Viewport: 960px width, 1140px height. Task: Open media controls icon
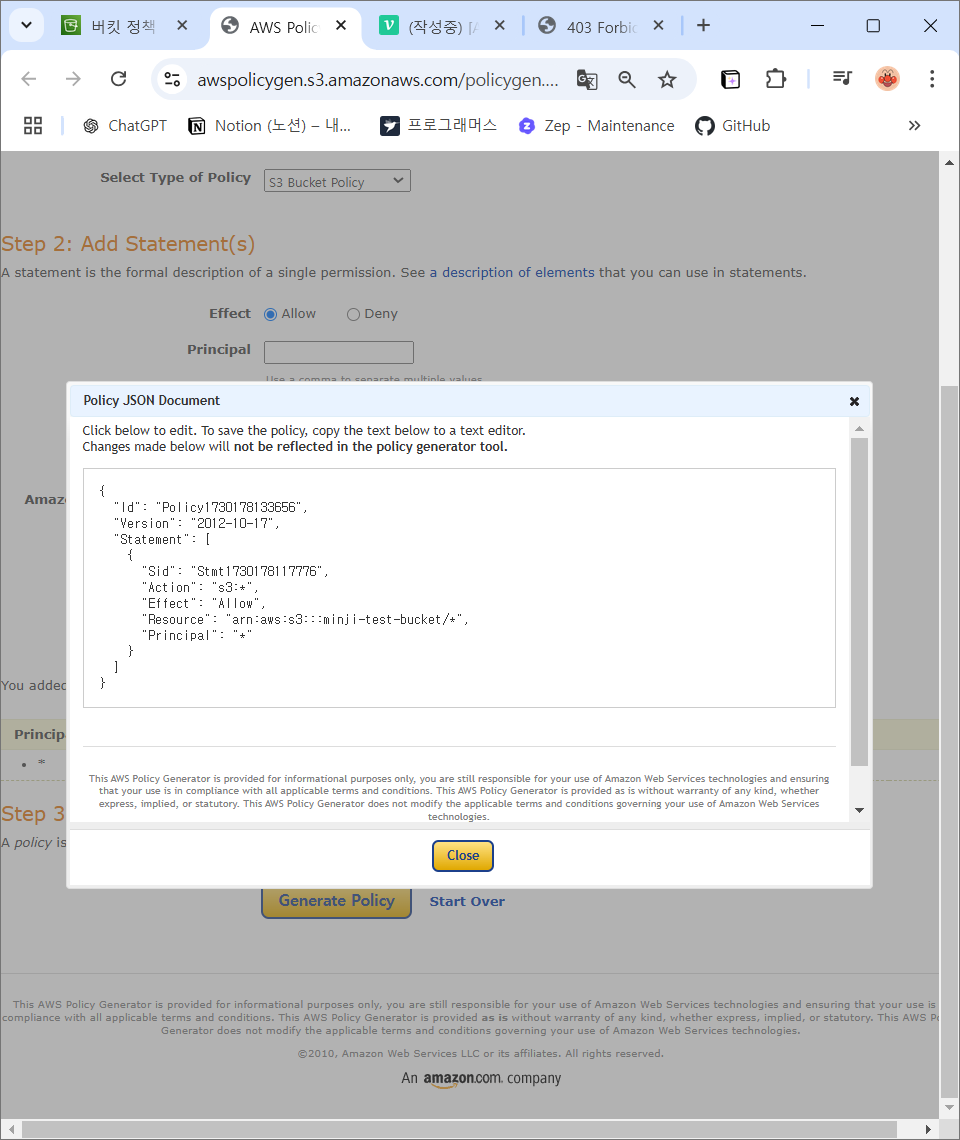842,79
